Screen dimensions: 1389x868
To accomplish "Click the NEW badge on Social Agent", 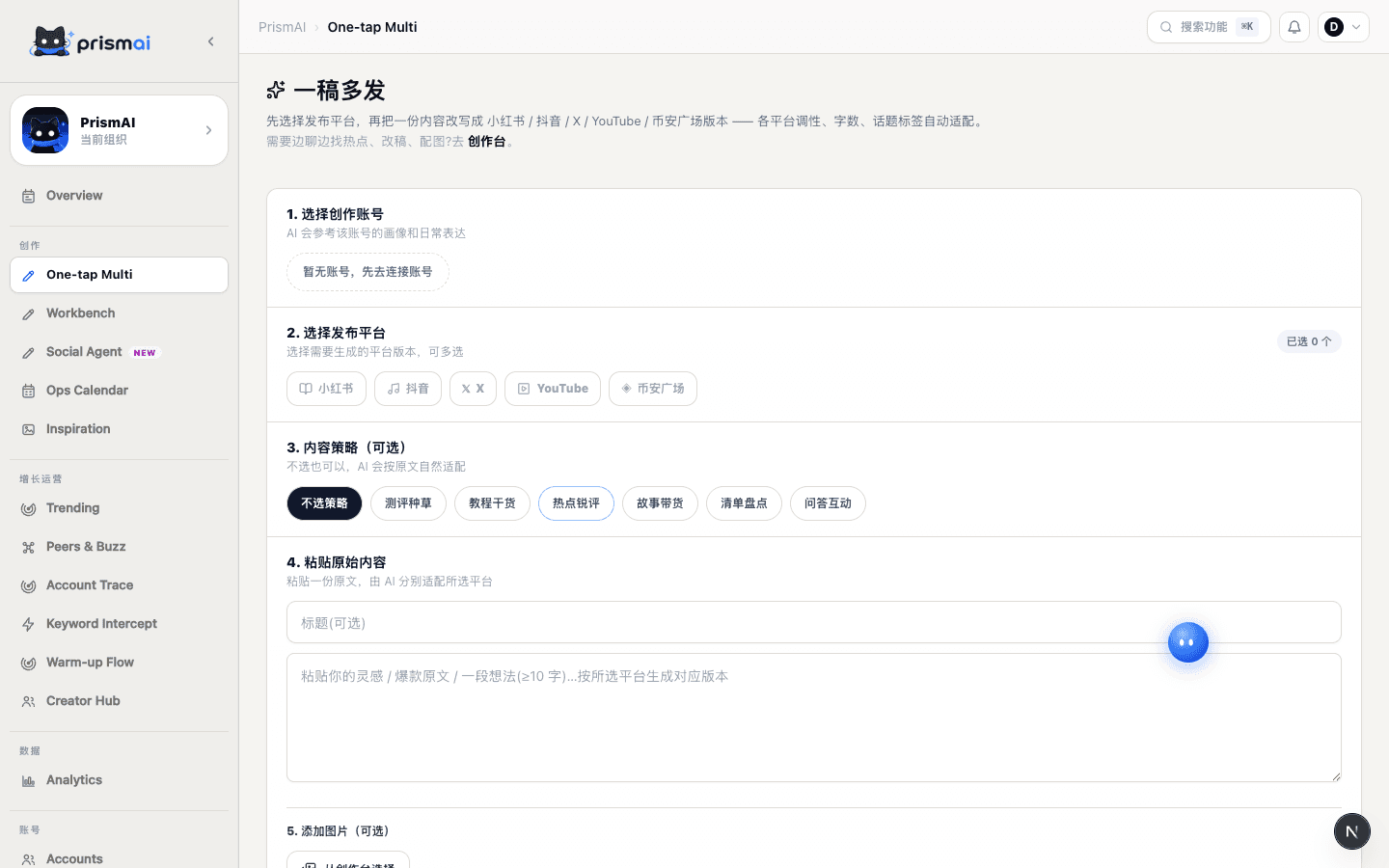I will (x=145, y=353).
